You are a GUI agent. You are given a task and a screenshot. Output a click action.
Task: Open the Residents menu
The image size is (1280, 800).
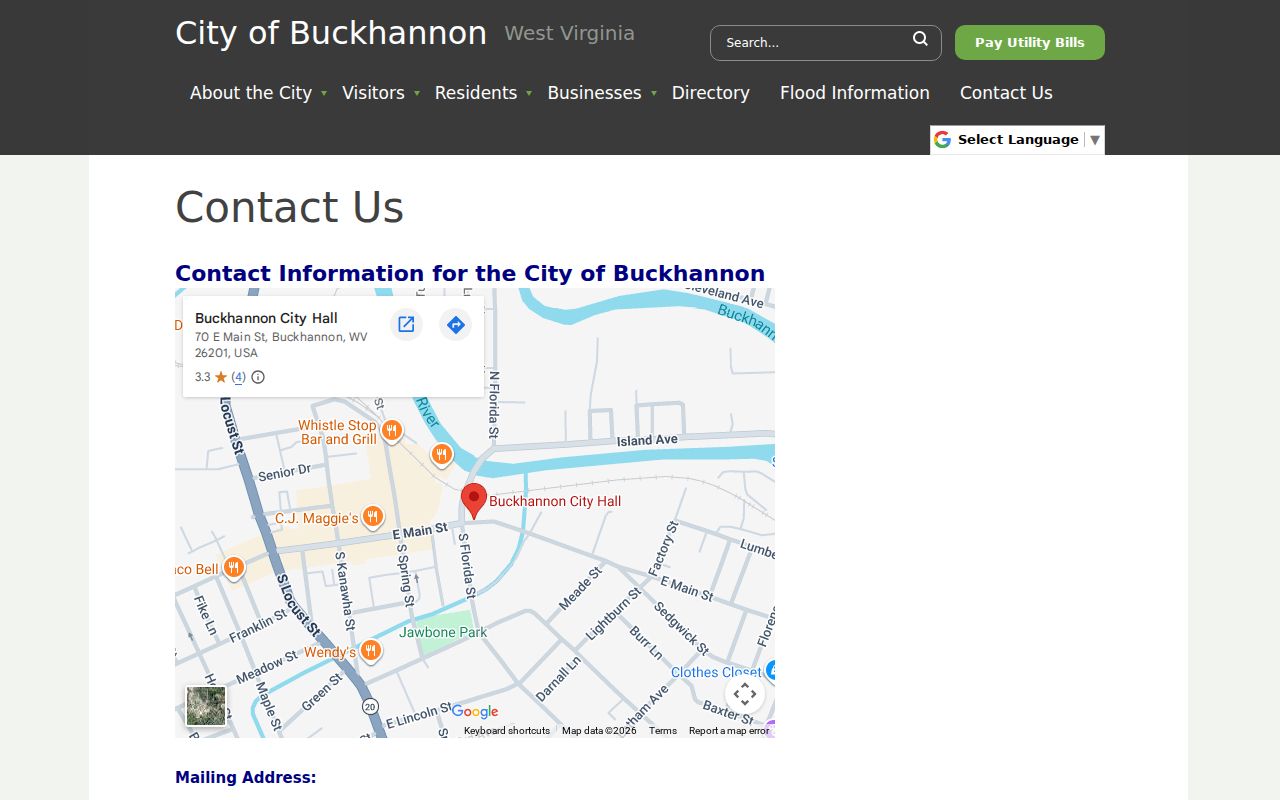click(x=476, y=92)
